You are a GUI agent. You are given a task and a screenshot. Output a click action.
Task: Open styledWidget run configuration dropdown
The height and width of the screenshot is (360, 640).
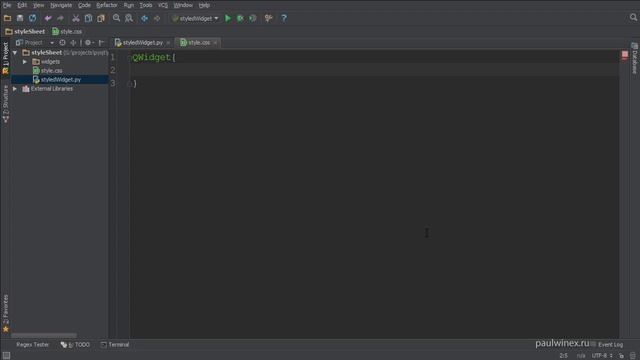[196, 18]
